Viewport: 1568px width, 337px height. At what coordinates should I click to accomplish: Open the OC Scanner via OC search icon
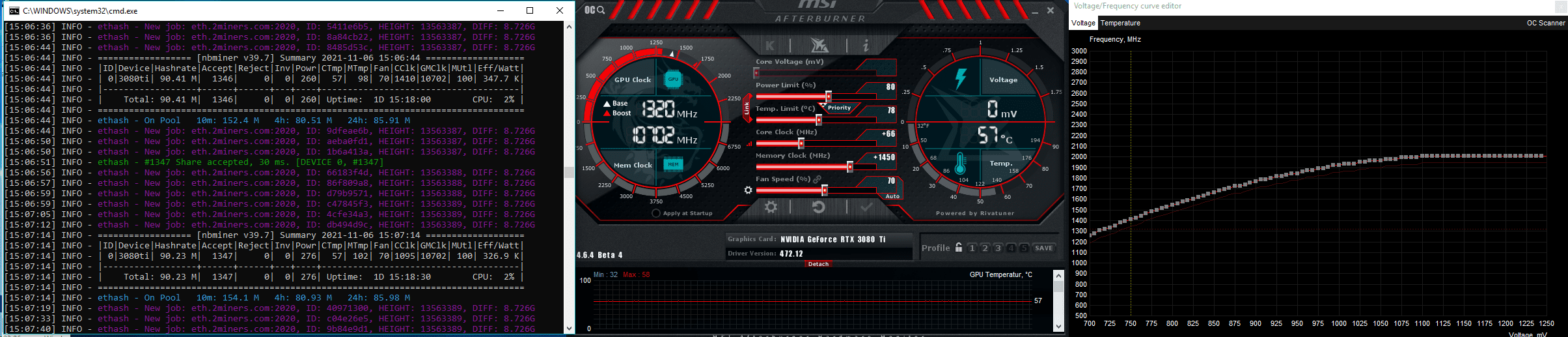pyautogui.click(x=595, y=10)
